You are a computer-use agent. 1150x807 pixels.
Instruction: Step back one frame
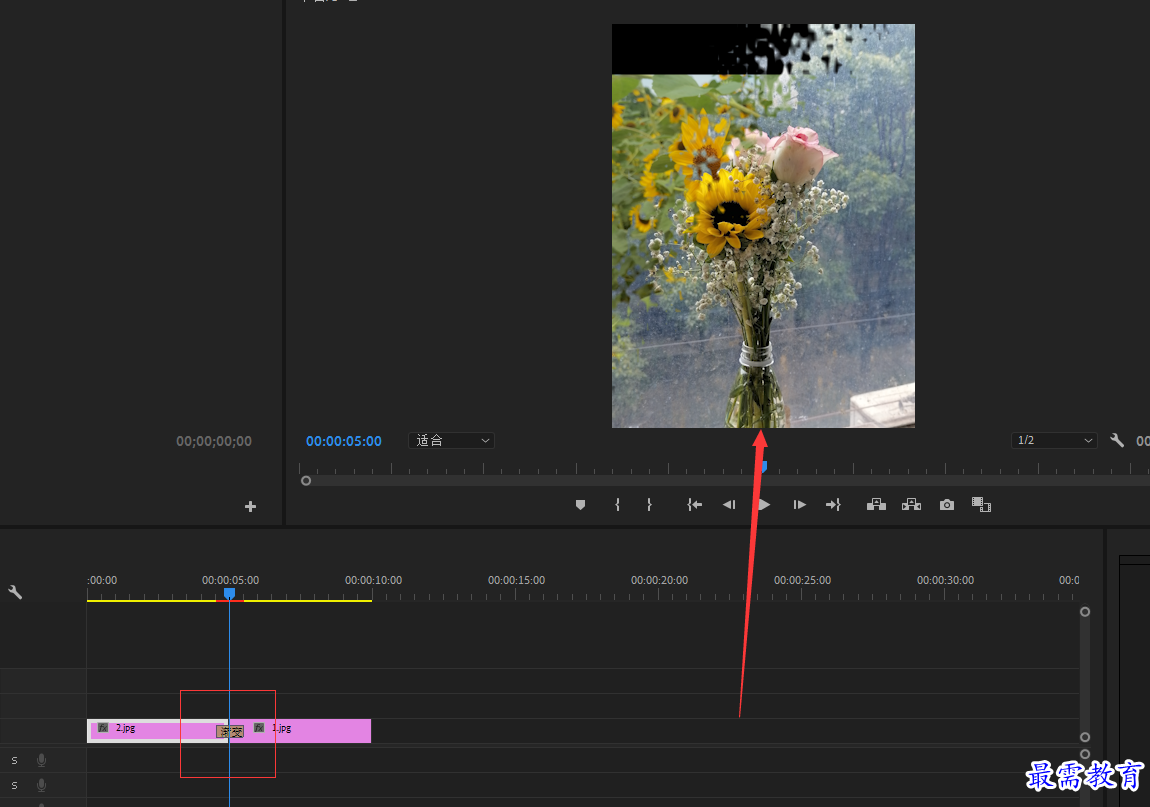pyautogui.click(x=729, y=505)
